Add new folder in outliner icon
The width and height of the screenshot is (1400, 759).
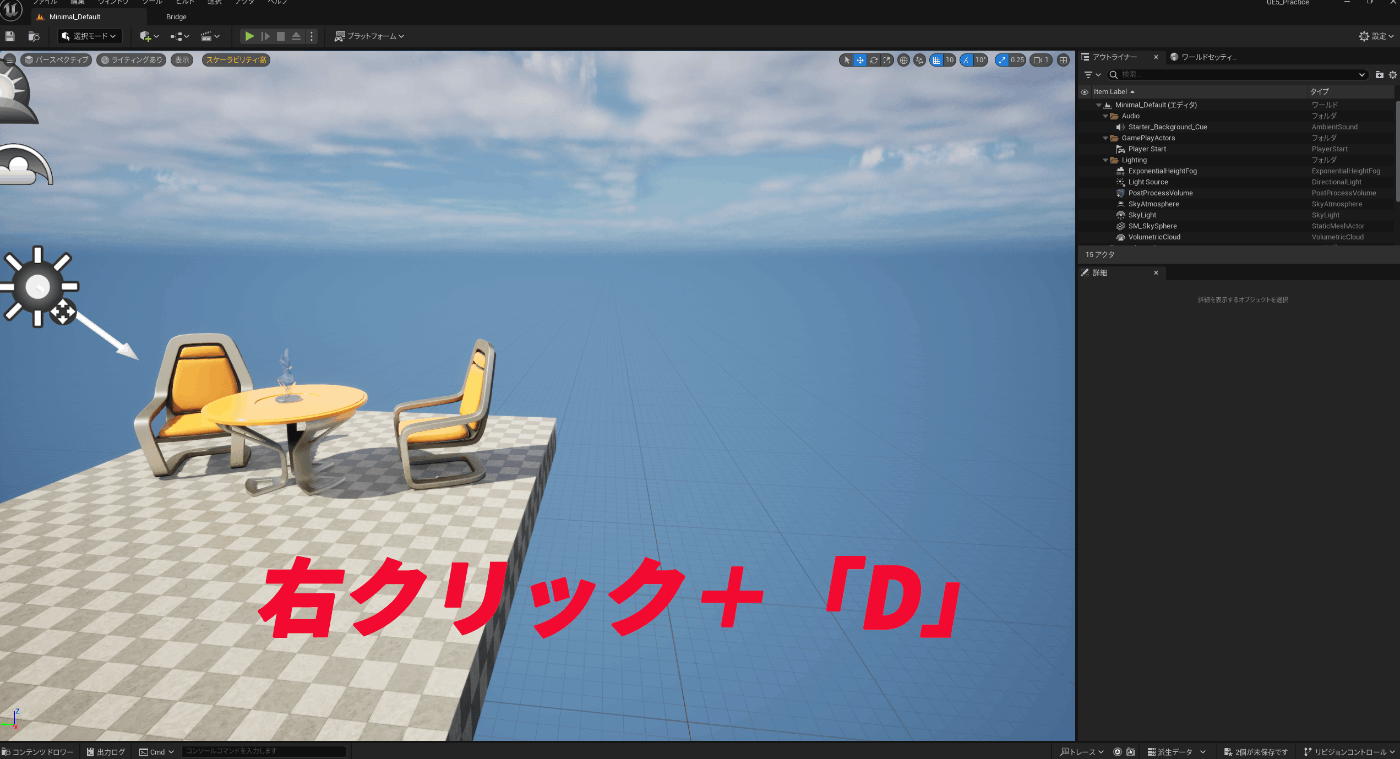pos(1380,75)
